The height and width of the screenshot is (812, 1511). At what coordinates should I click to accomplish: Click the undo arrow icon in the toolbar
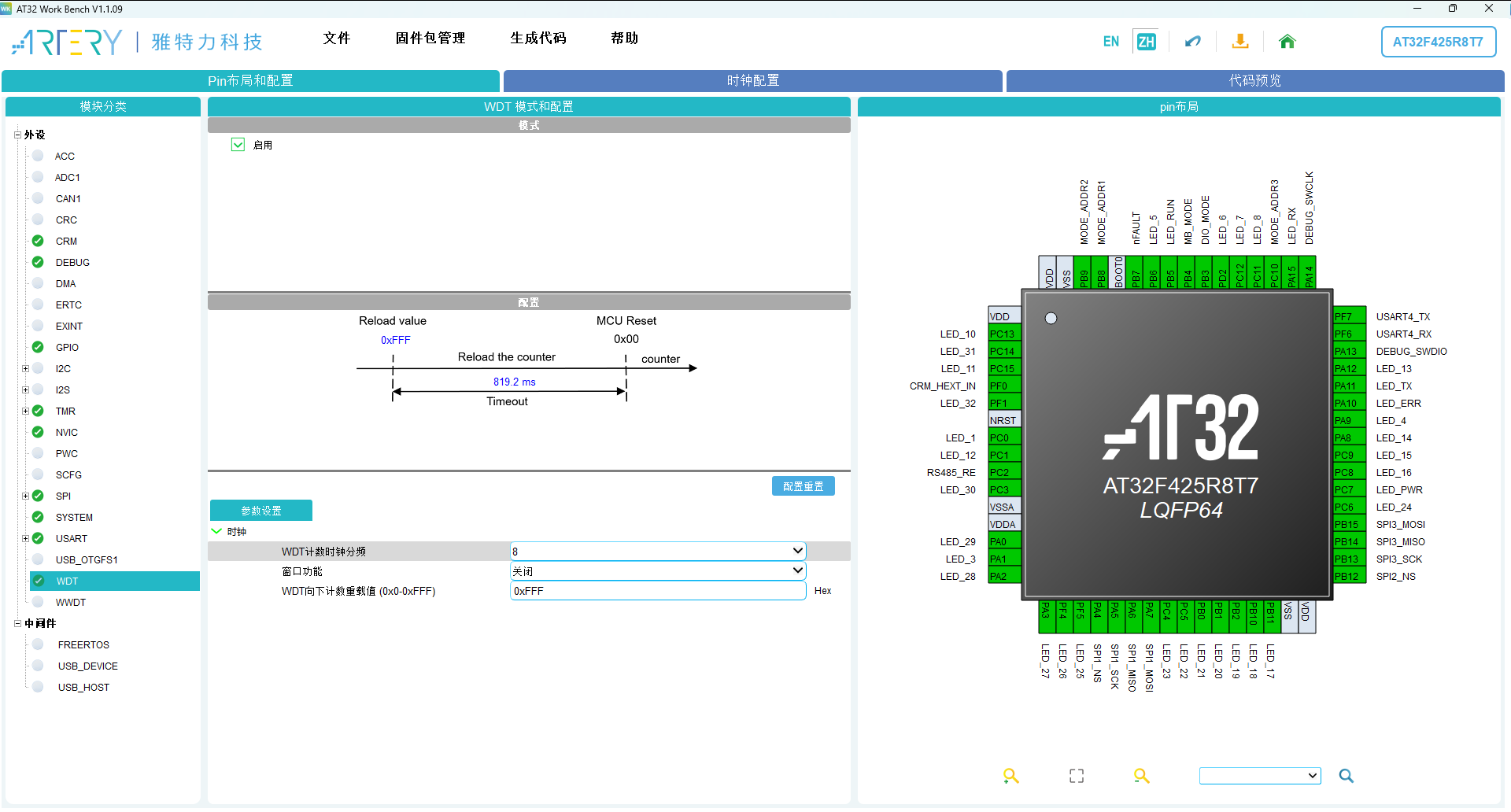point(1192,41)
